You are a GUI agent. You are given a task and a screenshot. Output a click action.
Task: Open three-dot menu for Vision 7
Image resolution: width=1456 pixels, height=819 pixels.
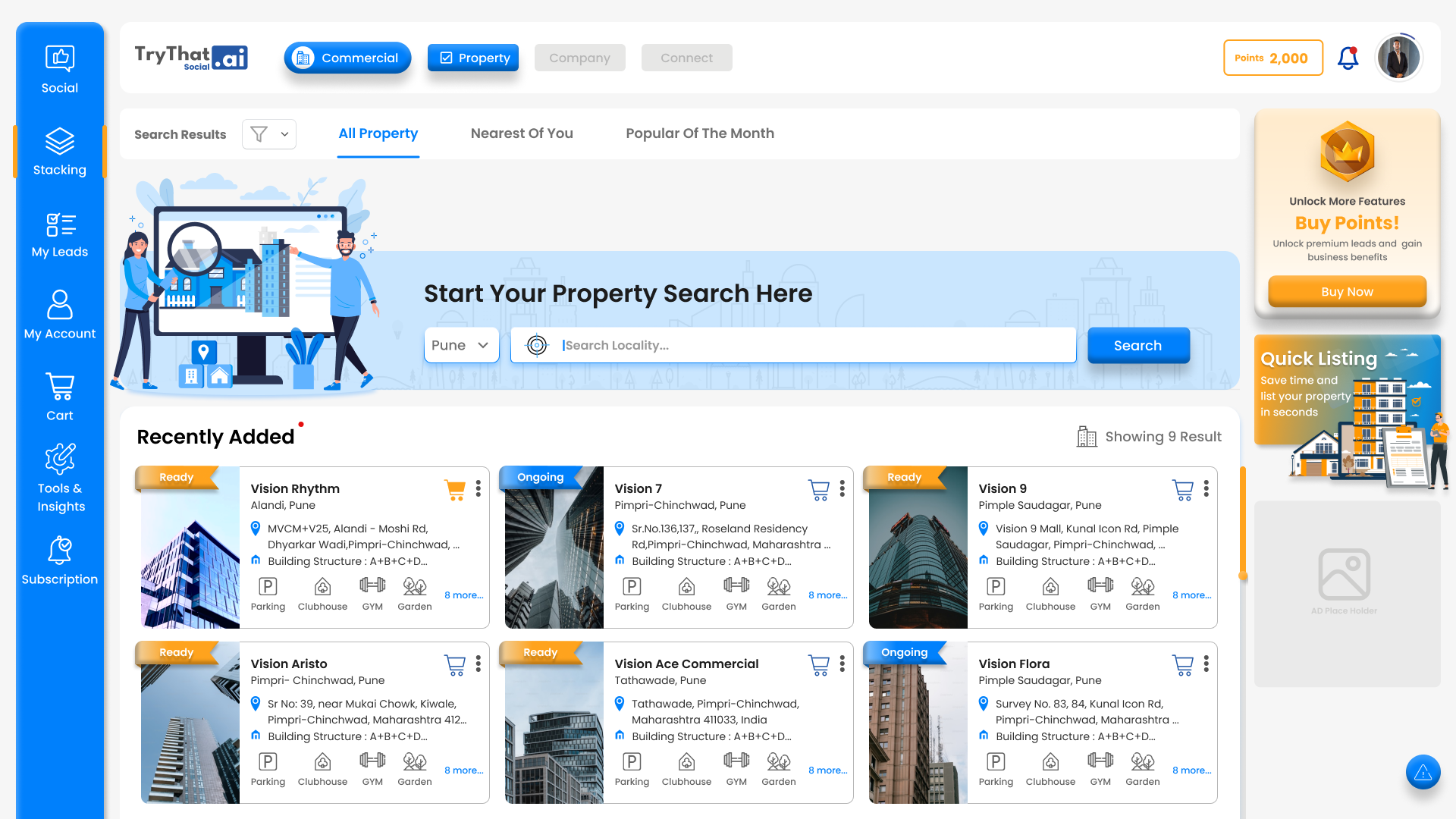[842, 489]
